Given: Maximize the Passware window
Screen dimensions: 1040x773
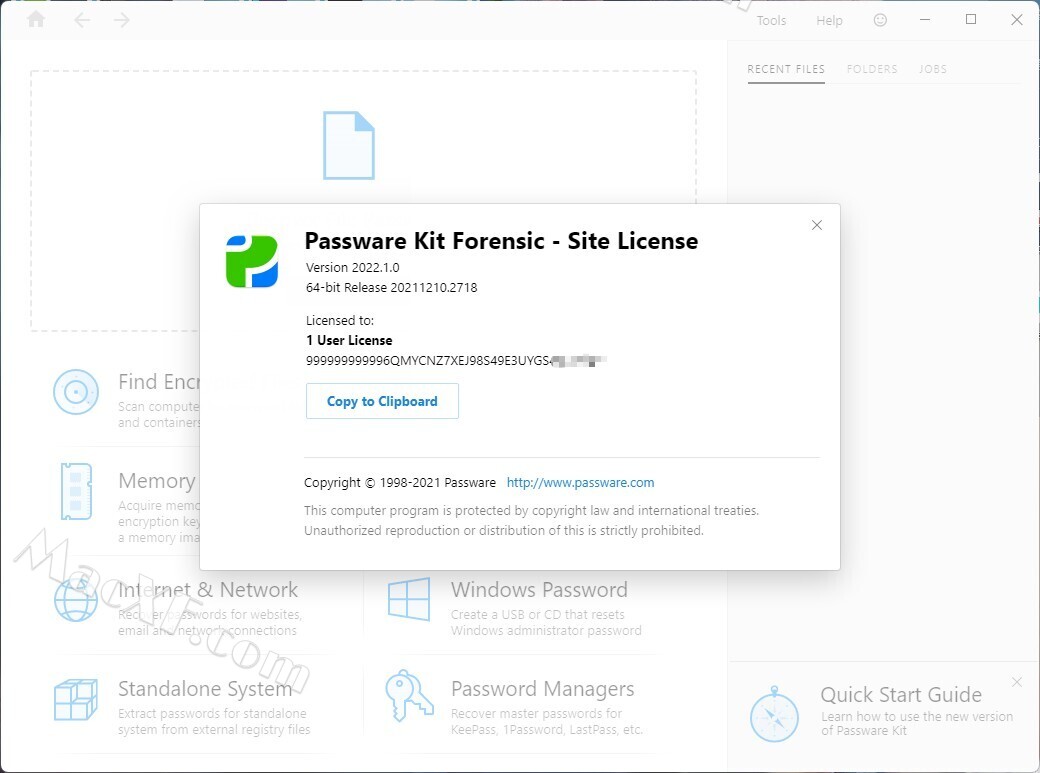Looking at the screenshot, I should [971, 20].
